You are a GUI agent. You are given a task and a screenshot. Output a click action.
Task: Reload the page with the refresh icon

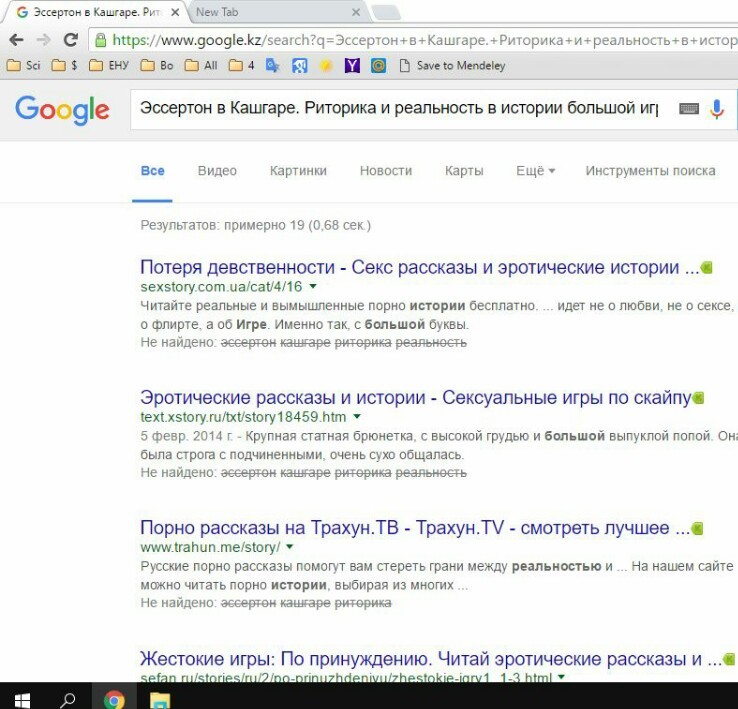[71, 40]
